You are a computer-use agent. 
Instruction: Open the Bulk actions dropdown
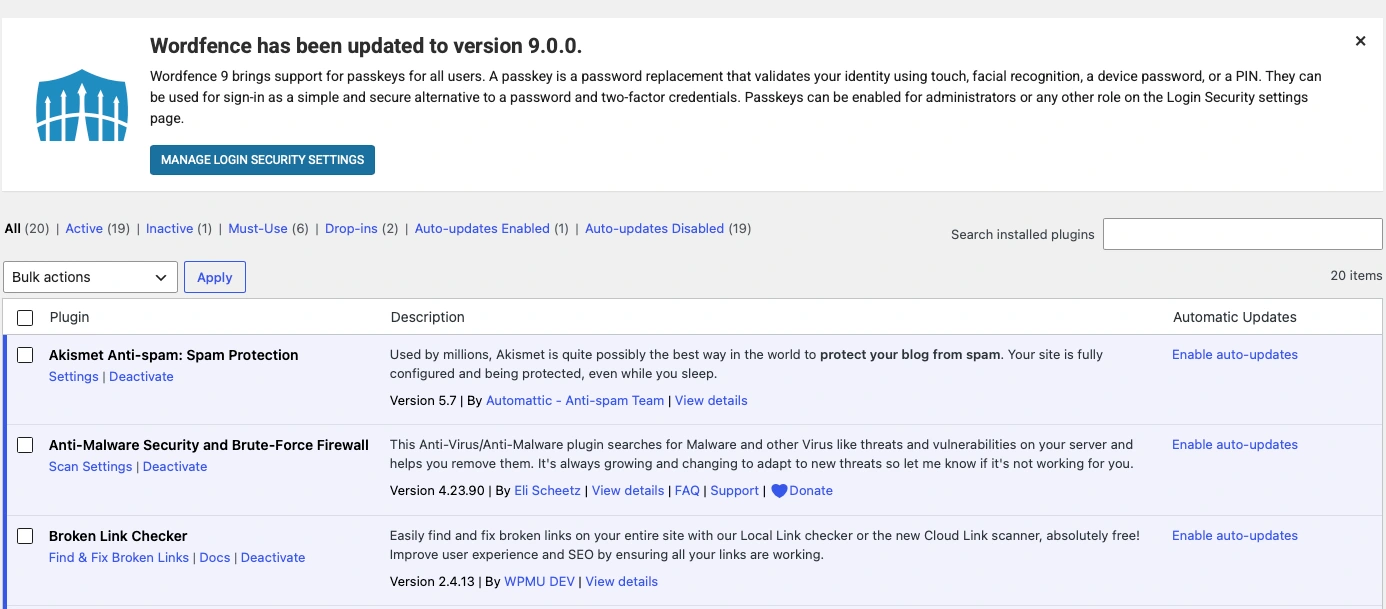(91, 277)
